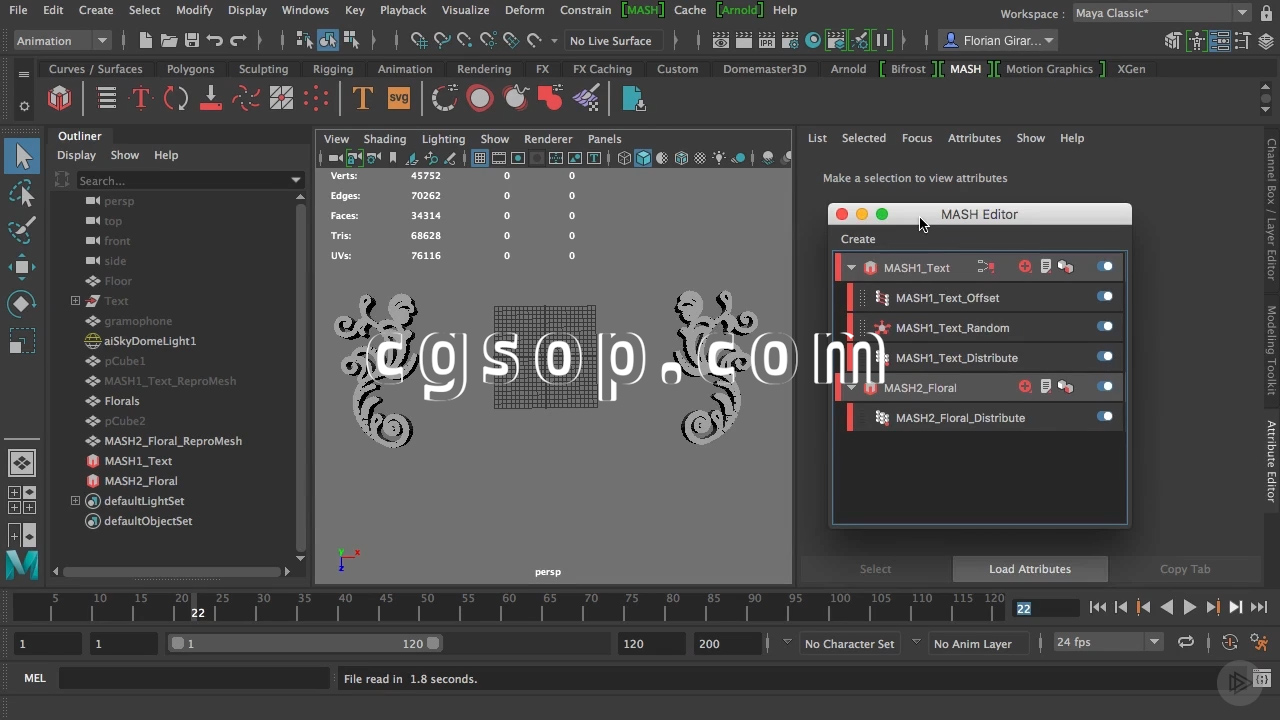
Task: Click the No Anim Layer button
Action: click(x=973, y=644)
